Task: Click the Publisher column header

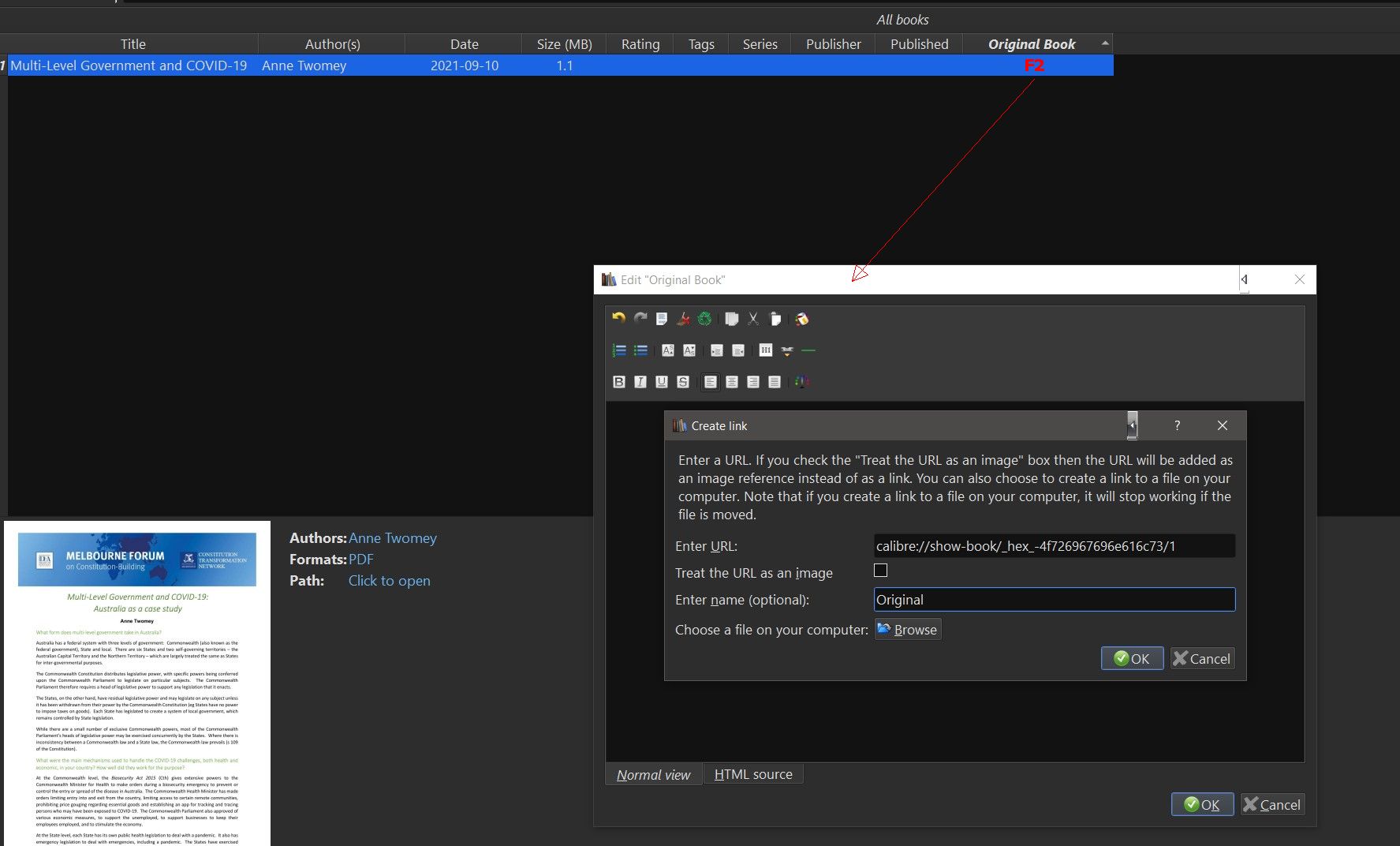Action: [x=834, y=44]
